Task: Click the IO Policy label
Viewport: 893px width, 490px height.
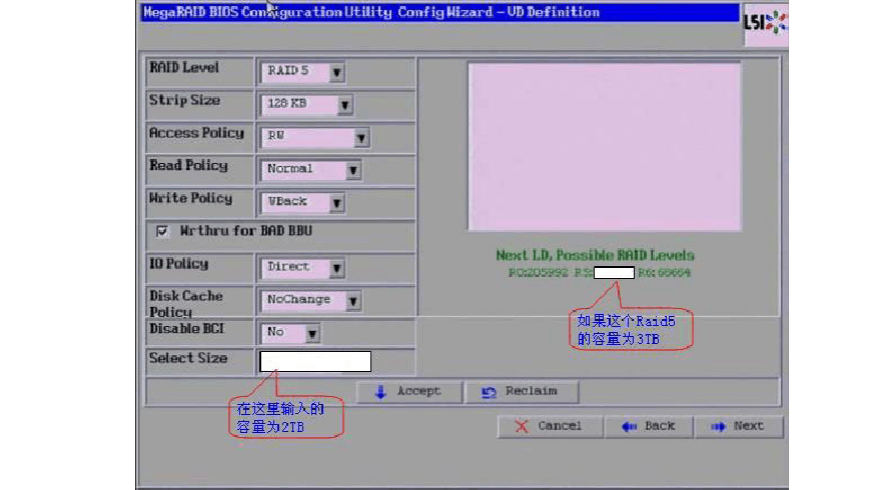Action: click(179, 264)
